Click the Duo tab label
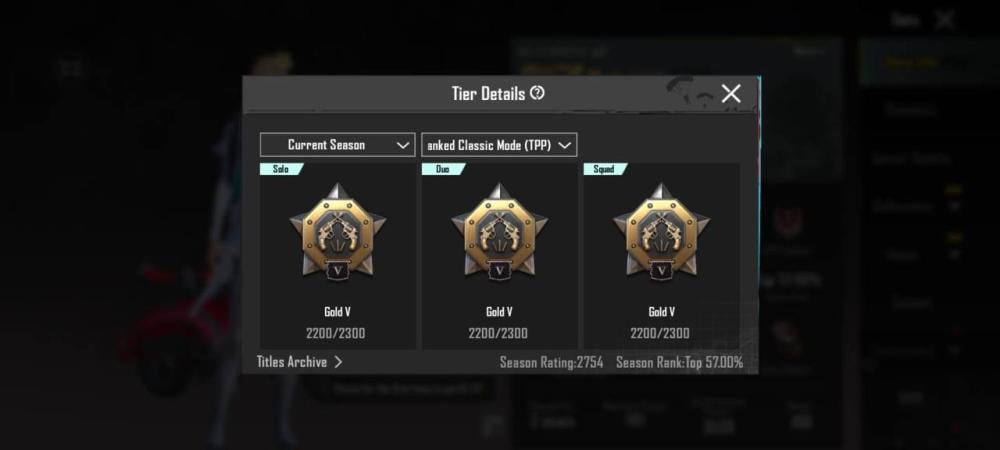The height and width of the screenshot is (450, 1000). coord(443,169)
